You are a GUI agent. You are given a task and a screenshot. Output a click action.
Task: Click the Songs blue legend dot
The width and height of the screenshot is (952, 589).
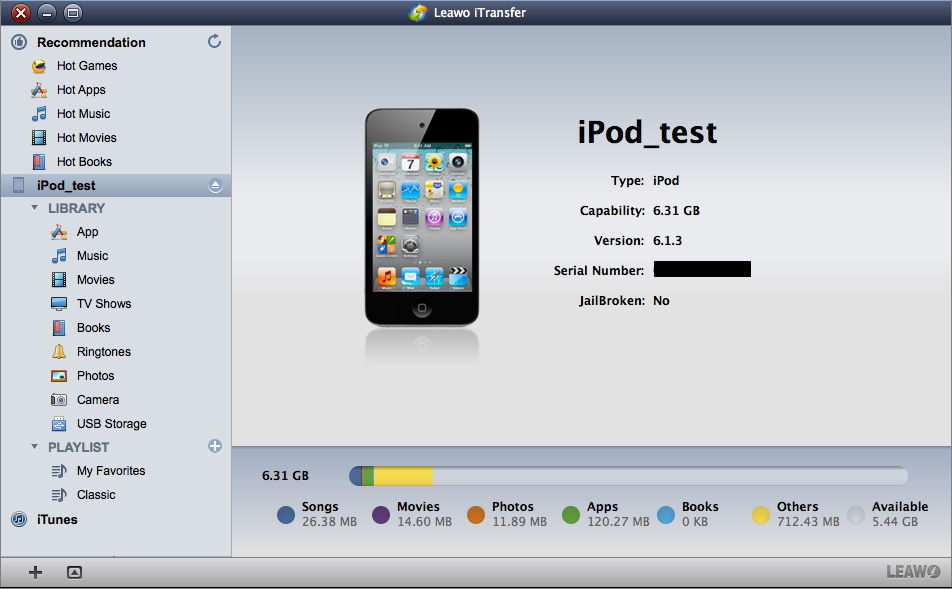click(x=286, y=515)
